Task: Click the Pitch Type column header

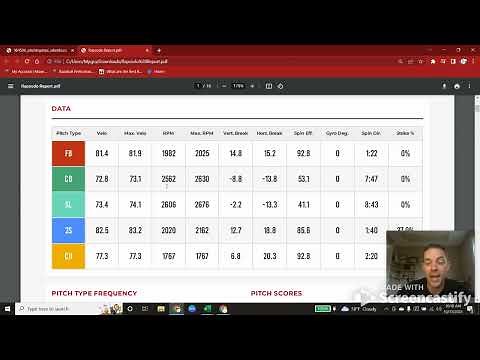Action: click(x=68, y=133)
